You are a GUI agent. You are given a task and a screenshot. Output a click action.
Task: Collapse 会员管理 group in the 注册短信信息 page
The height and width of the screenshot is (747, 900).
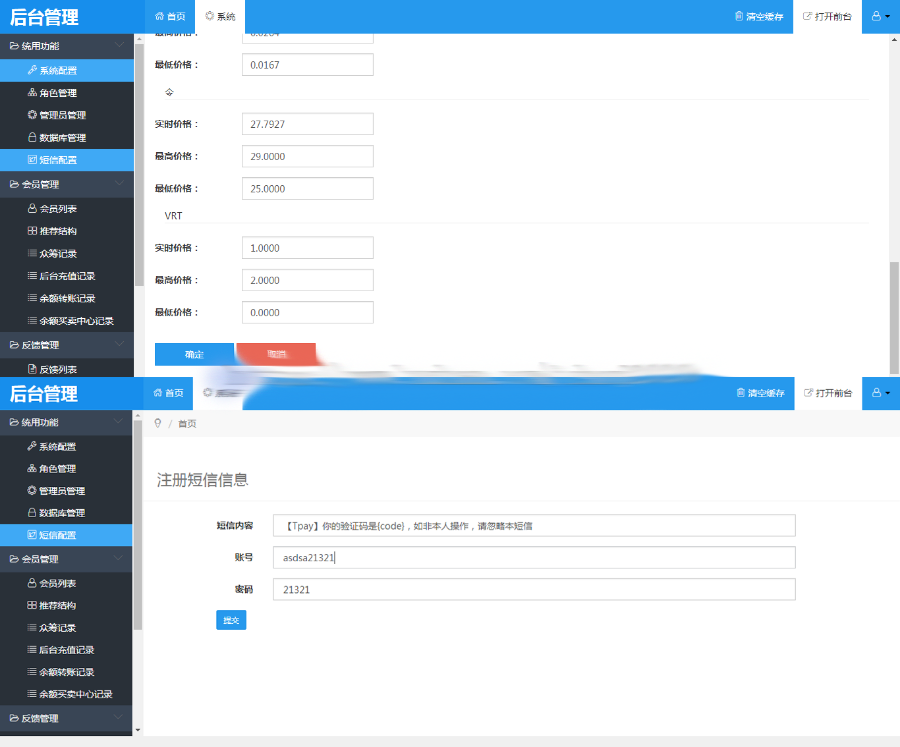[66, 559]
